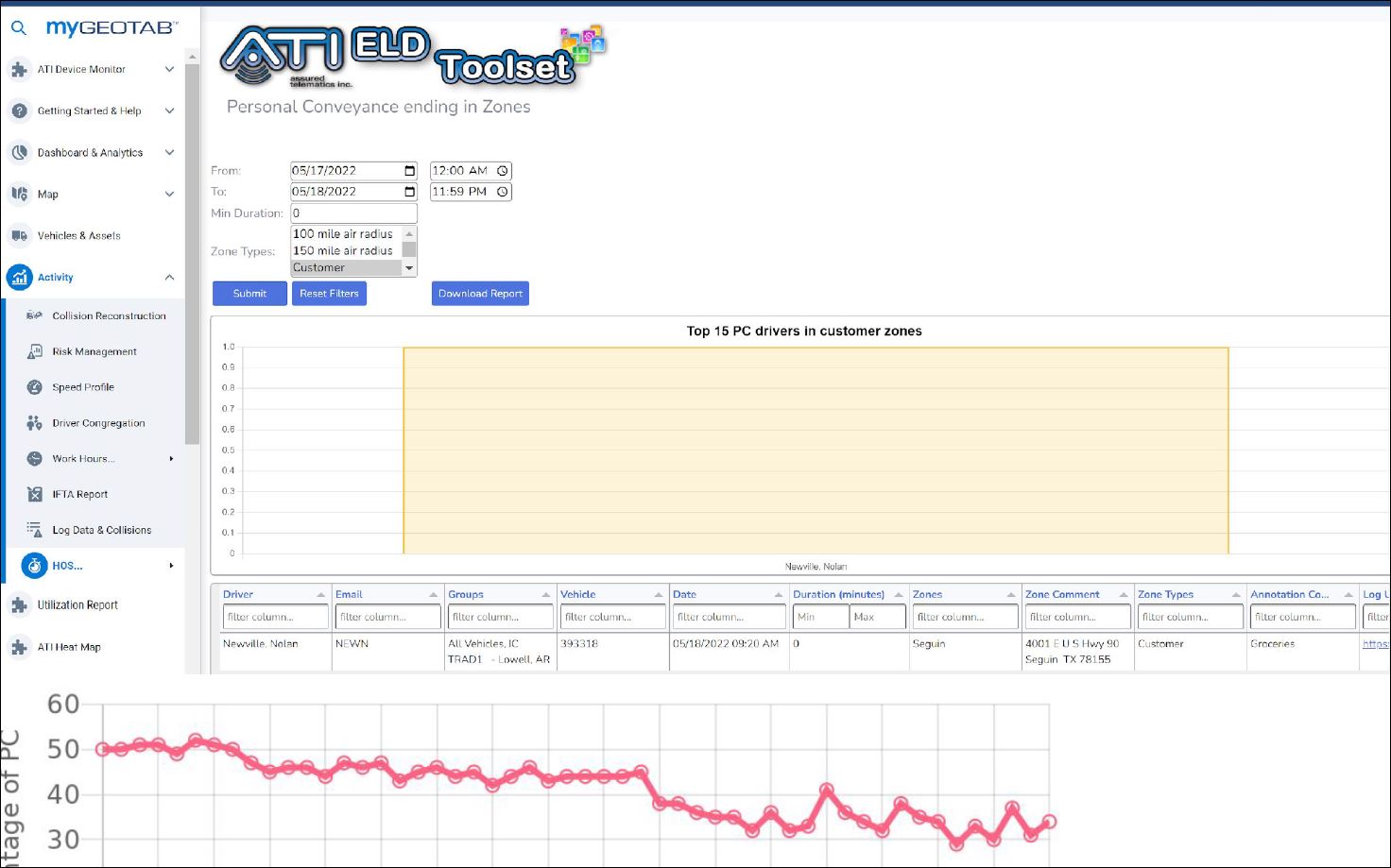Click the ATI Device Monitor puzzle icon
Screen dimensions: 1391x868
(19, 69)
